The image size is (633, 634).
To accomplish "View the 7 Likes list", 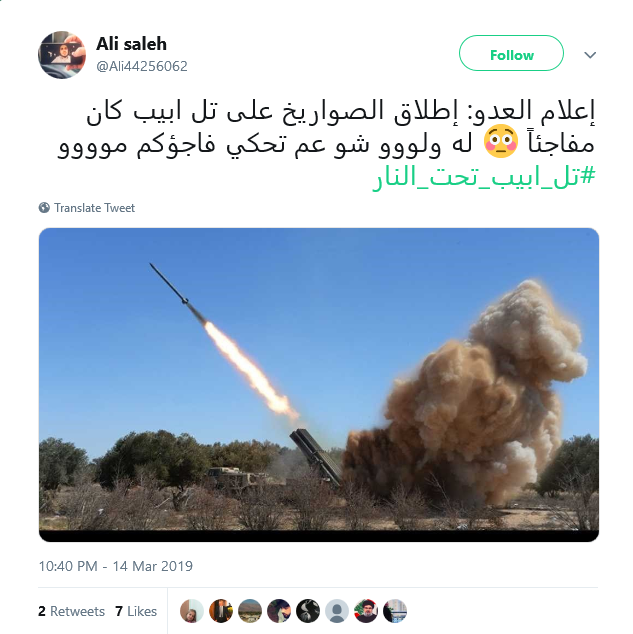I will click(x=136, y=611).
